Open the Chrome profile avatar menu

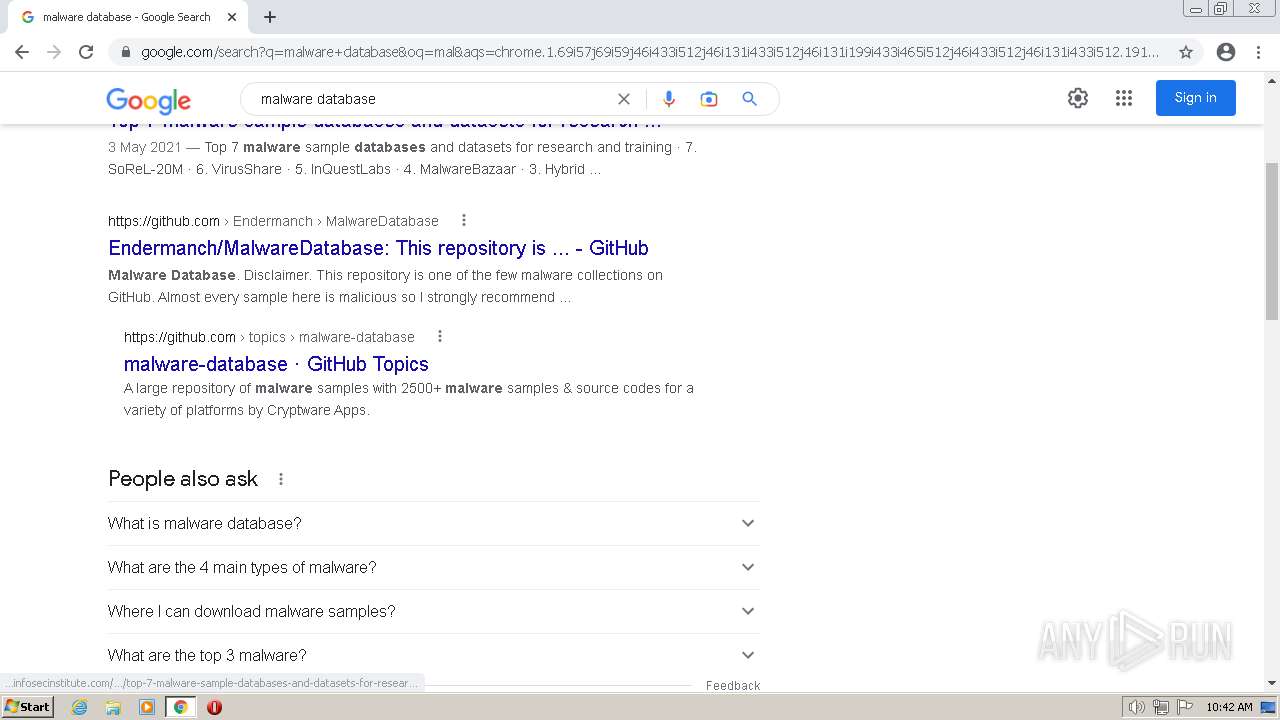[x=1226, y=52]
